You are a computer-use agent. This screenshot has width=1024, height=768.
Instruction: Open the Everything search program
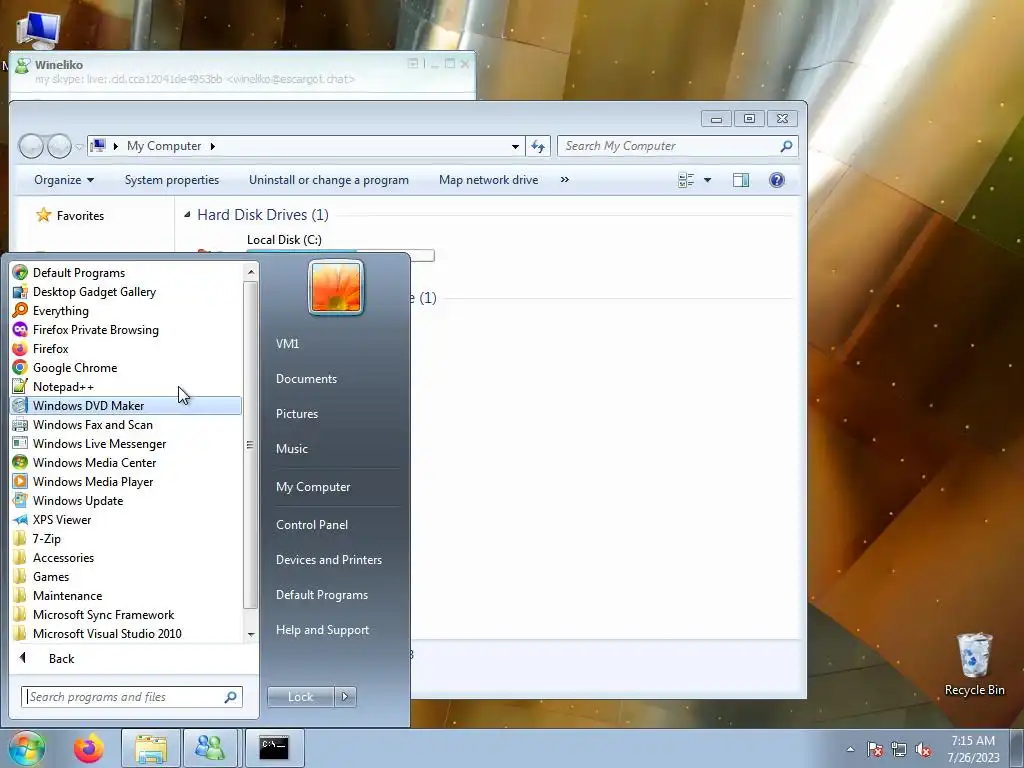coord(126,311)
